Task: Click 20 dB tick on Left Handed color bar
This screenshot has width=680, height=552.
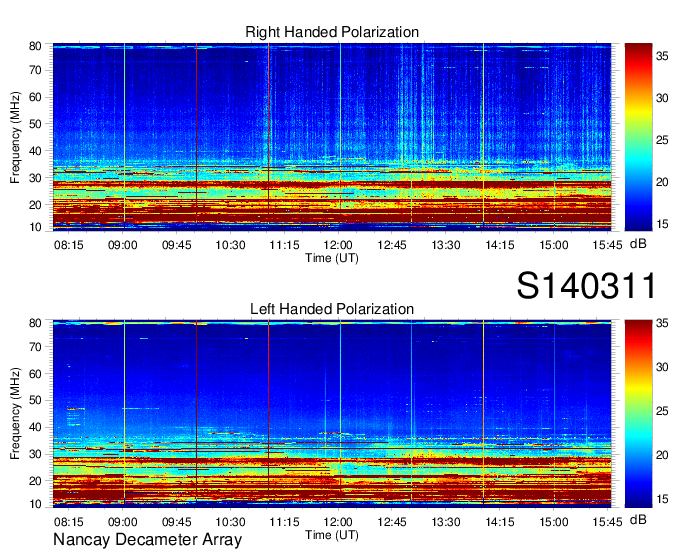Action: point(662,455)
